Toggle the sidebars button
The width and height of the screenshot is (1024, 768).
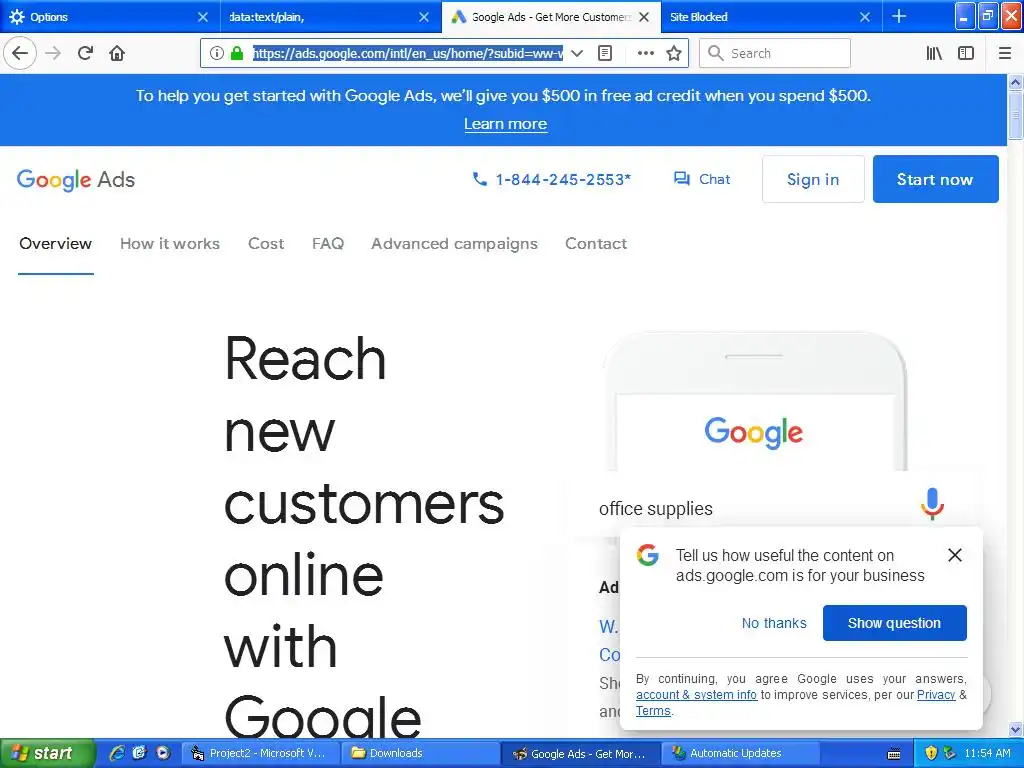tap(966, 53)
